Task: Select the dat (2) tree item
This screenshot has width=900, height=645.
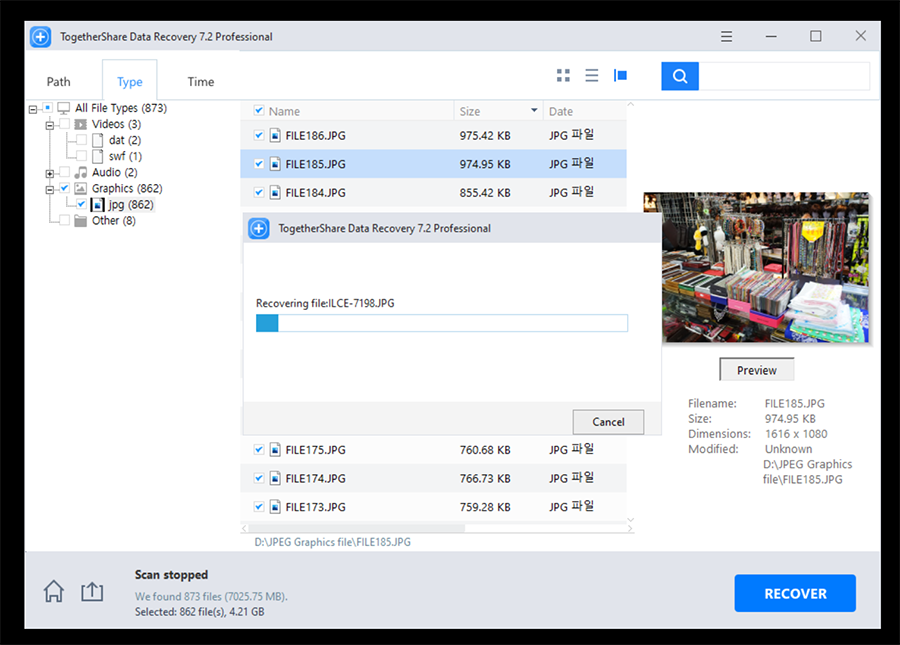Action: pos(125,140)
